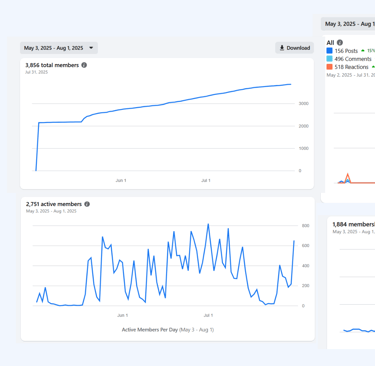This screenshot has width=375, height=366.
Task: Click the 3,856 total members heading
Action: pos(52,65)
